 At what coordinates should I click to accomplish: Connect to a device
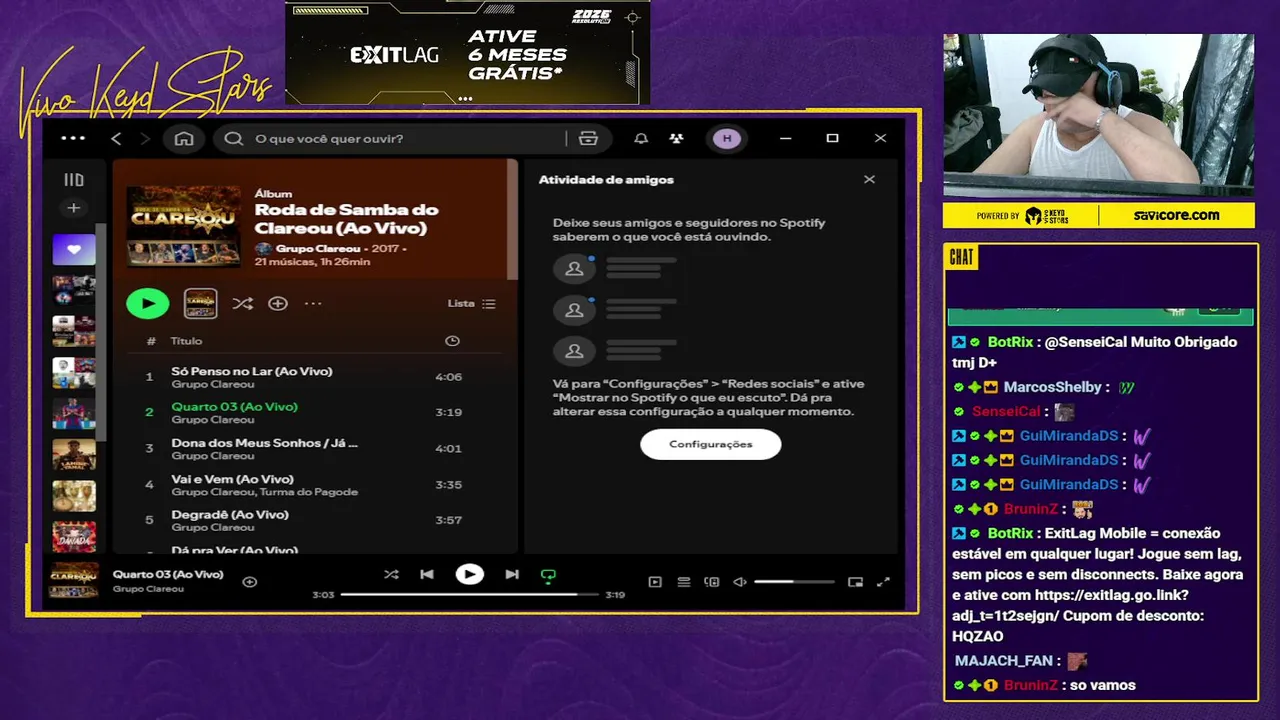pyautogui.click(x=712, y=581)
